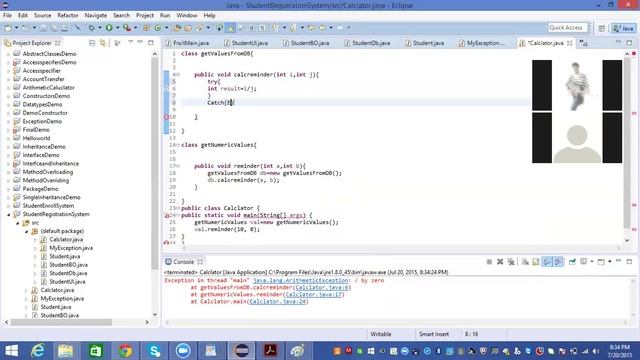
Task: Click the Java perspective button
Action: pos(623,28)
